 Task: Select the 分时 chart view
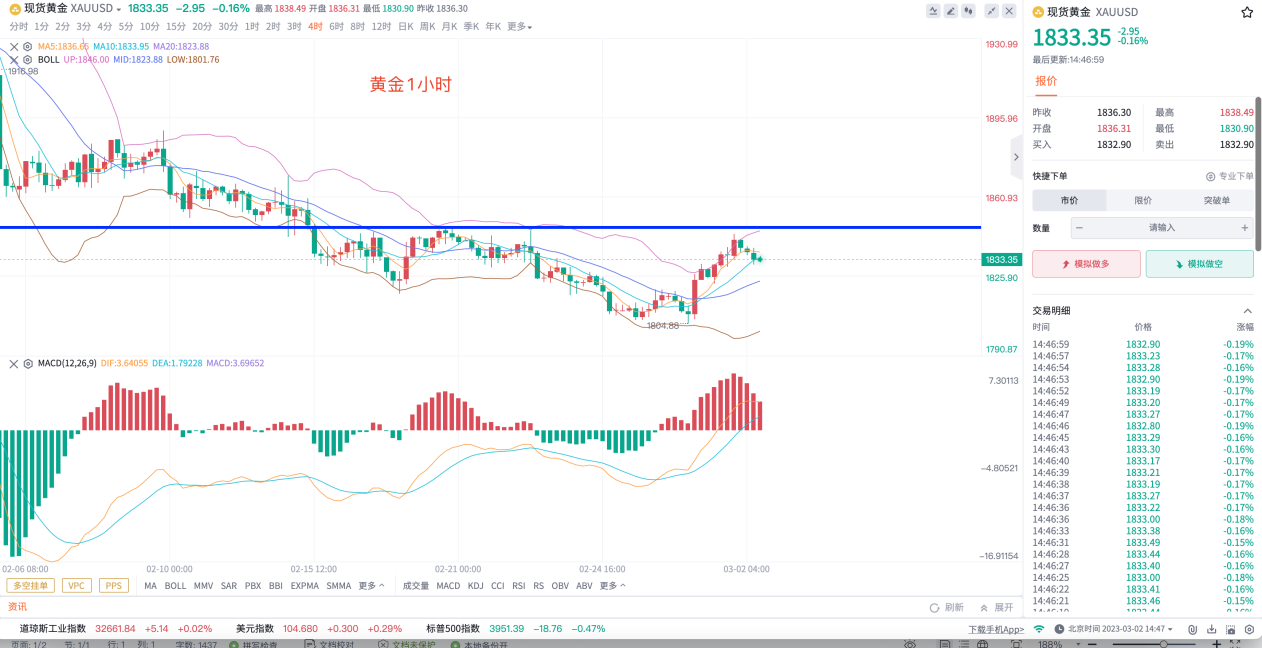[x=18, y=26]
